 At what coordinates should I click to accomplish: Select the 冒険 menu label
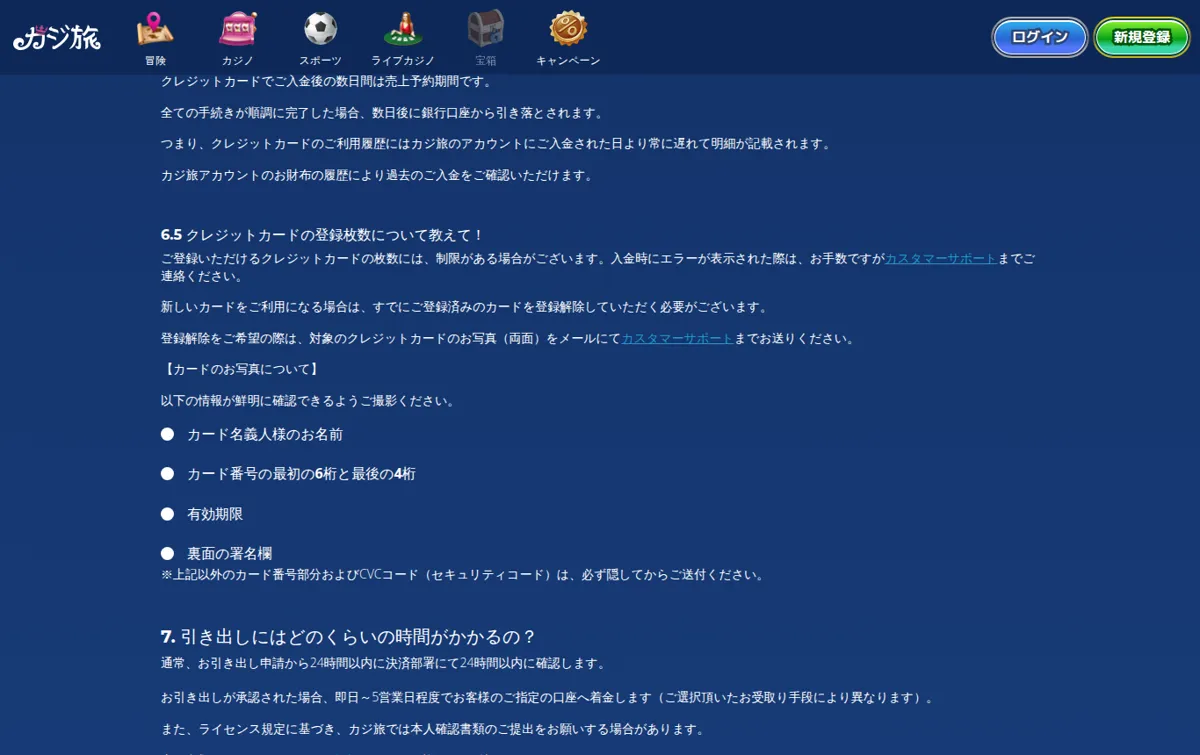(x=155, y=61)
